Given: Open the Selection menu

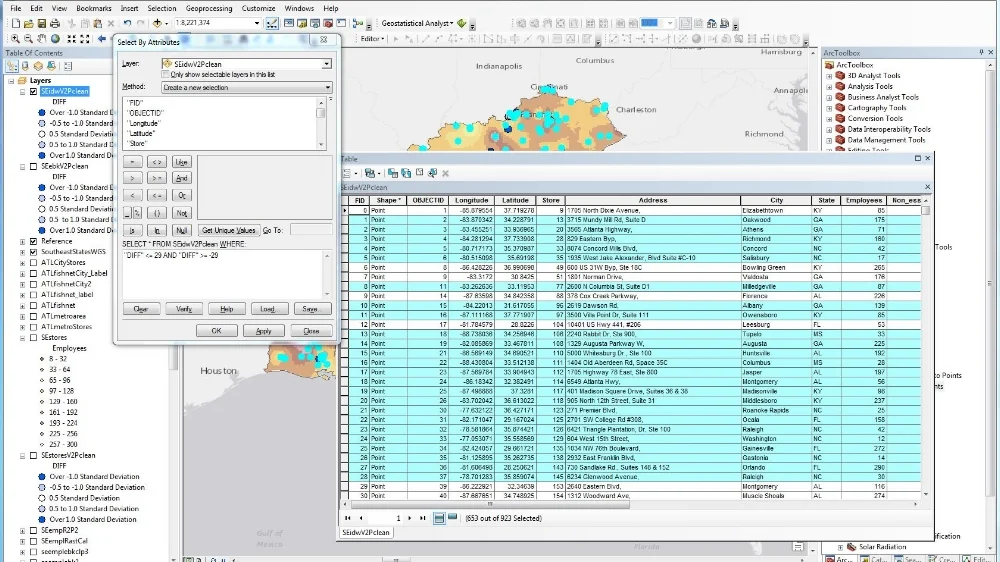Looking at the screenshot, I should coord(161,8).
